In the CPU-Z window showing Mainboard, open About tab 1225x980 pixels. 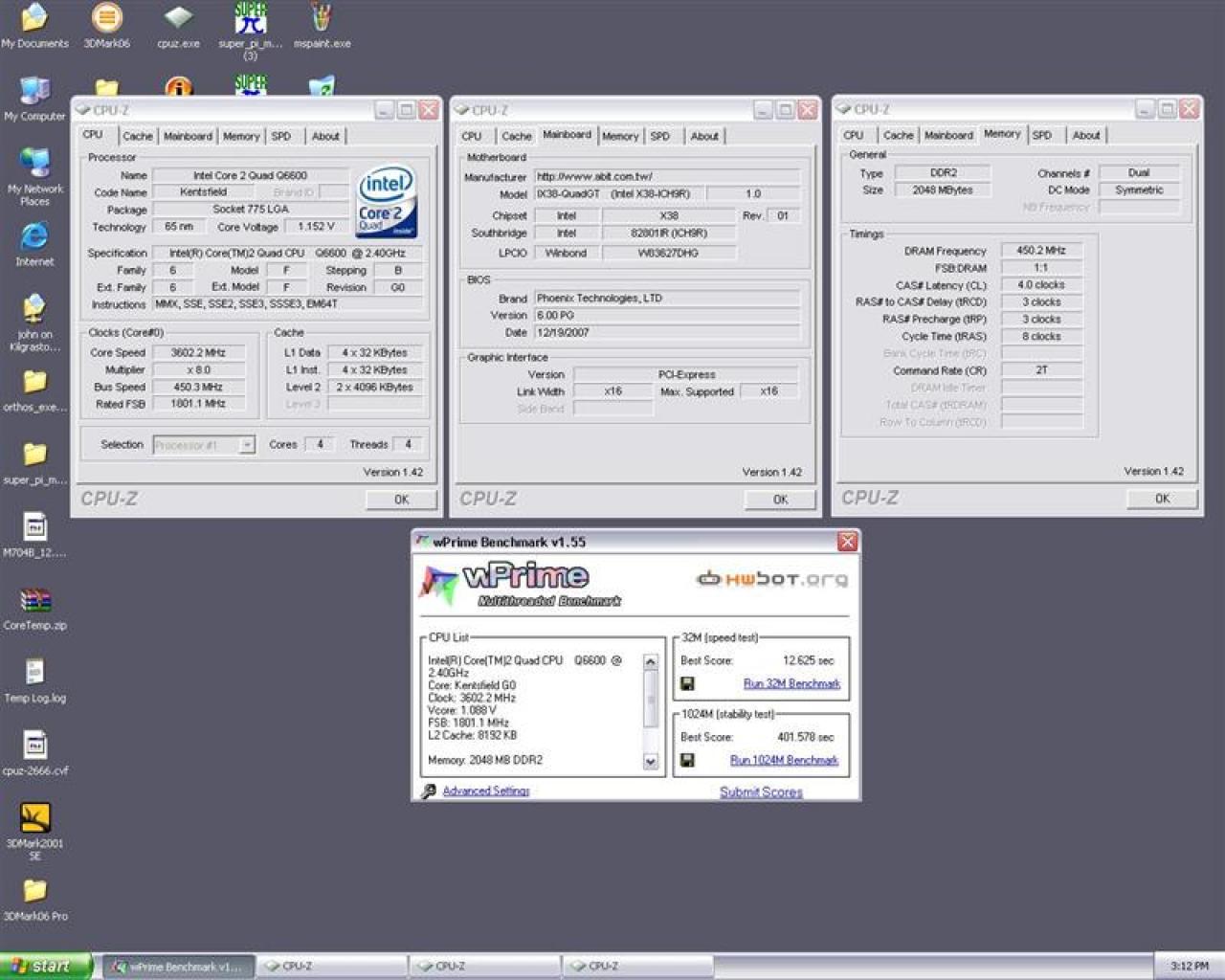click(704, 136)
